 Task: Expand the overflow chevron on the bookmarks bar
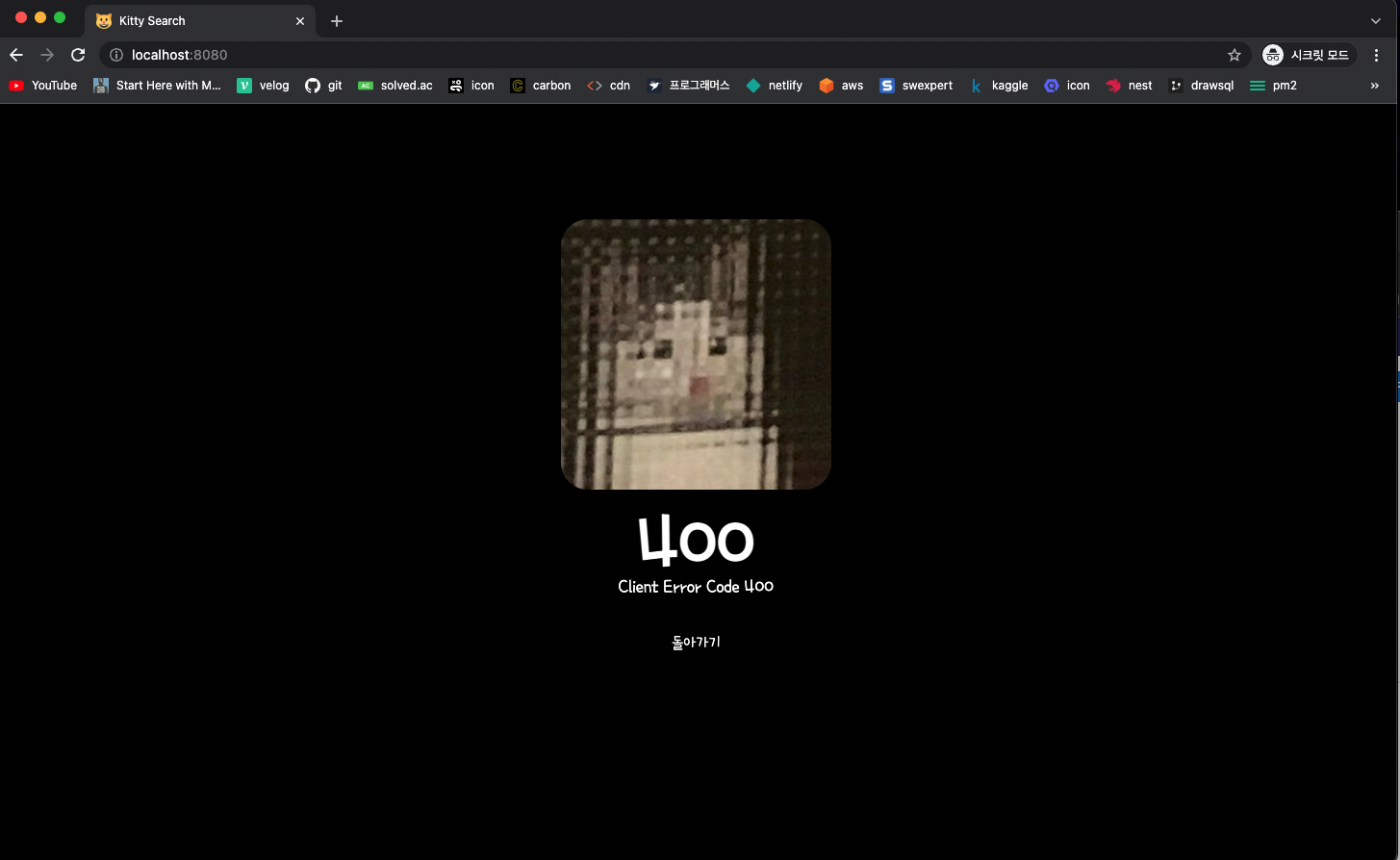point(1374,86)
